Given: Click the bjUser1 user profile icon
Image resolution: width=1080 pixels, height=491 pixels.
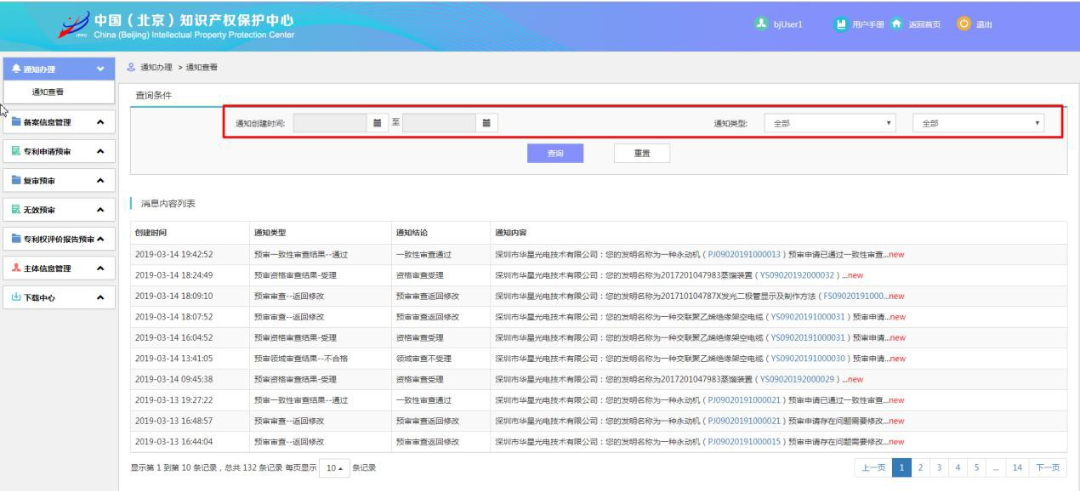Looking at the screenshot, I should 761,24.
